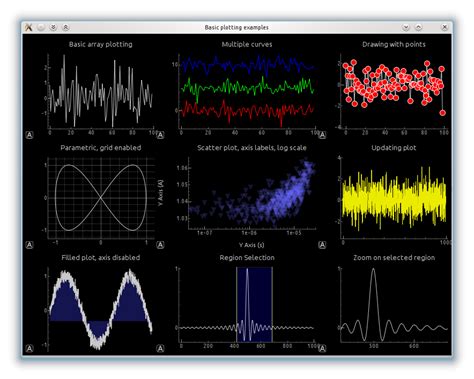Click the left edge line of the selection region
The image size is (474, 379).
(x=237, y=304)
